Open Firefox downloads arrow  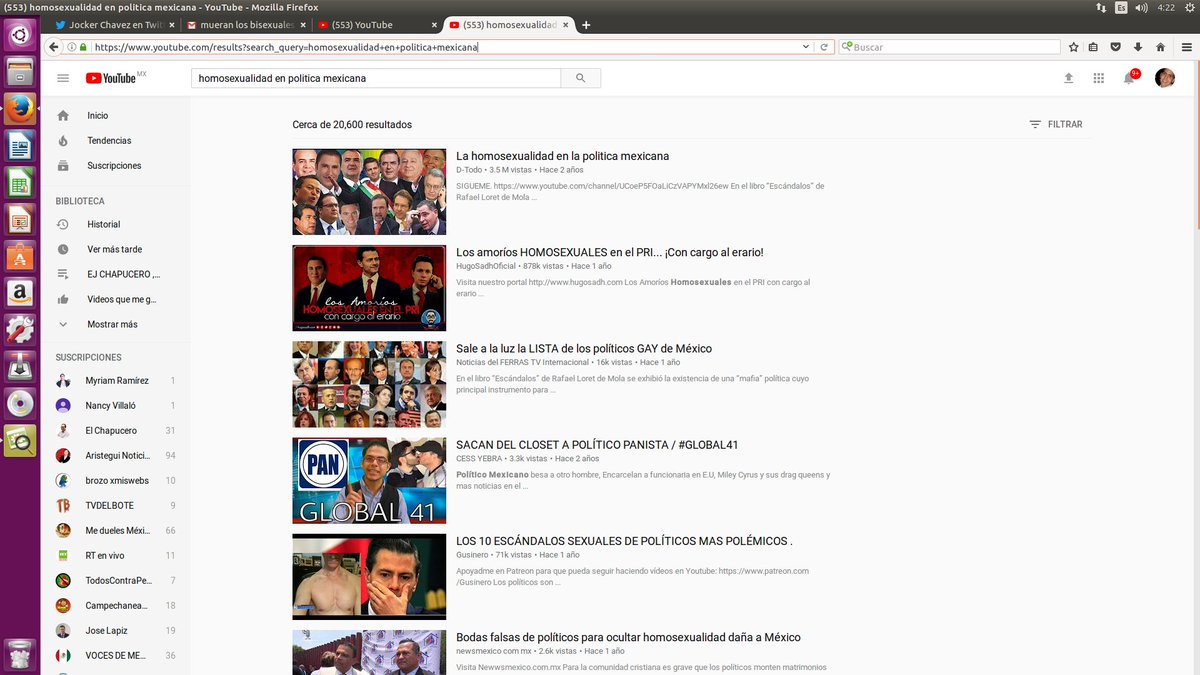click(1137, 47)
